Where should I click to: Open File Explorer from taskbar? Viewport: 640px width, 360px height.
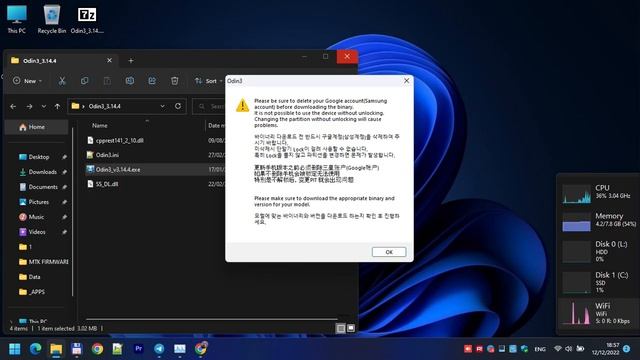click(x=56, y=349)
